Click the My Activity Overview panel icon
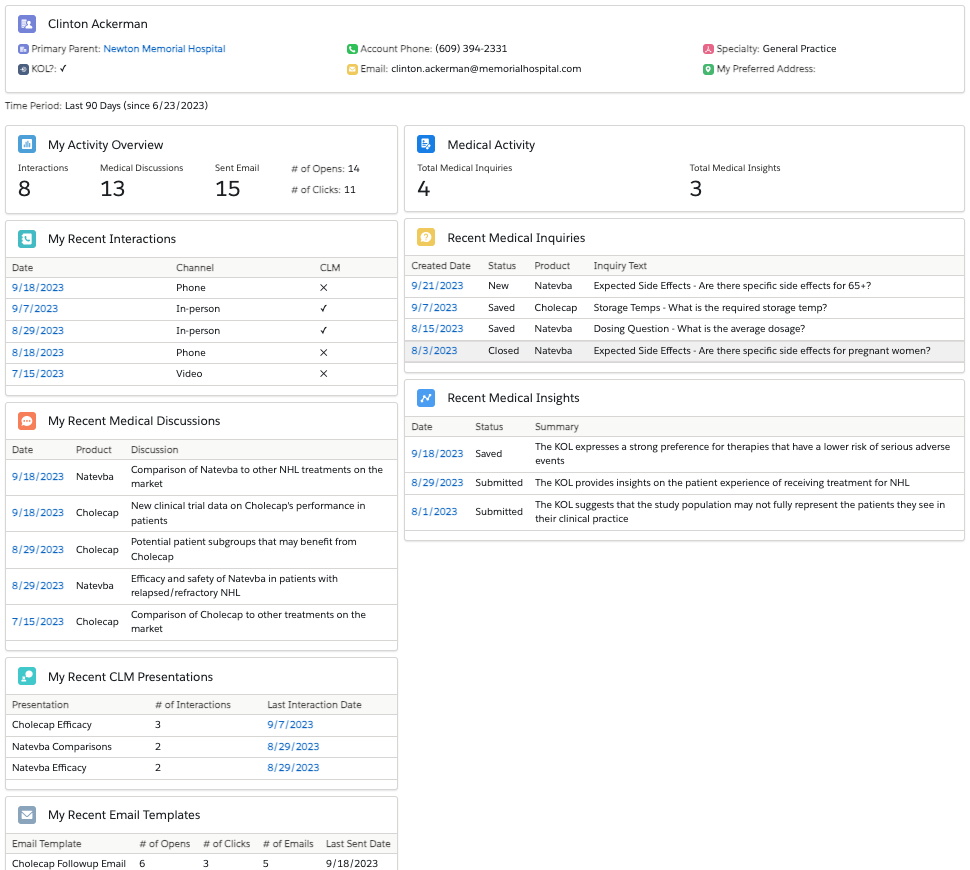The image size is (970, 870). [27, 145]
